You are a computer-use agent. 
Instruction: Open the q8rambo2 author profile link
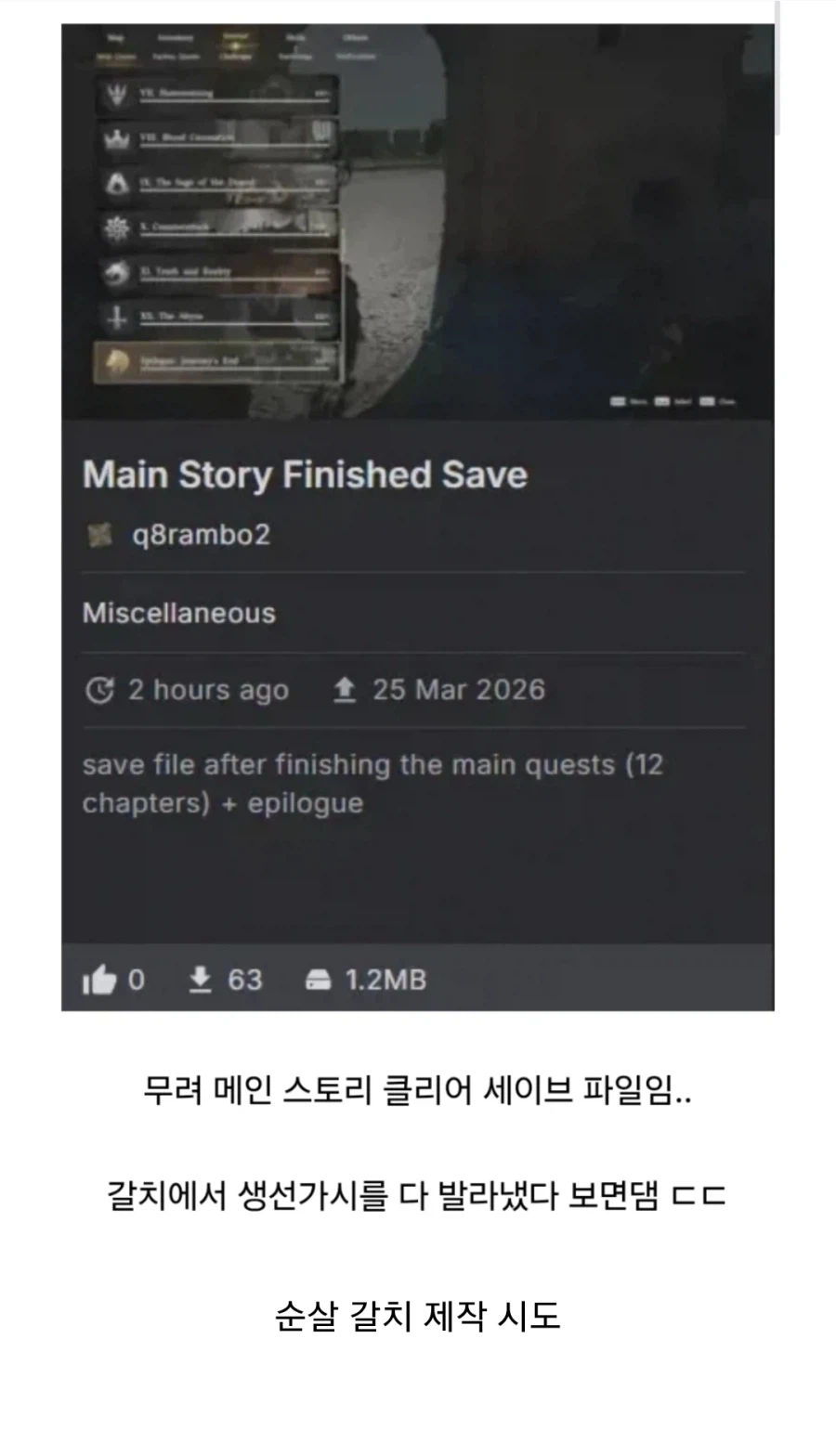click(201, 535)
